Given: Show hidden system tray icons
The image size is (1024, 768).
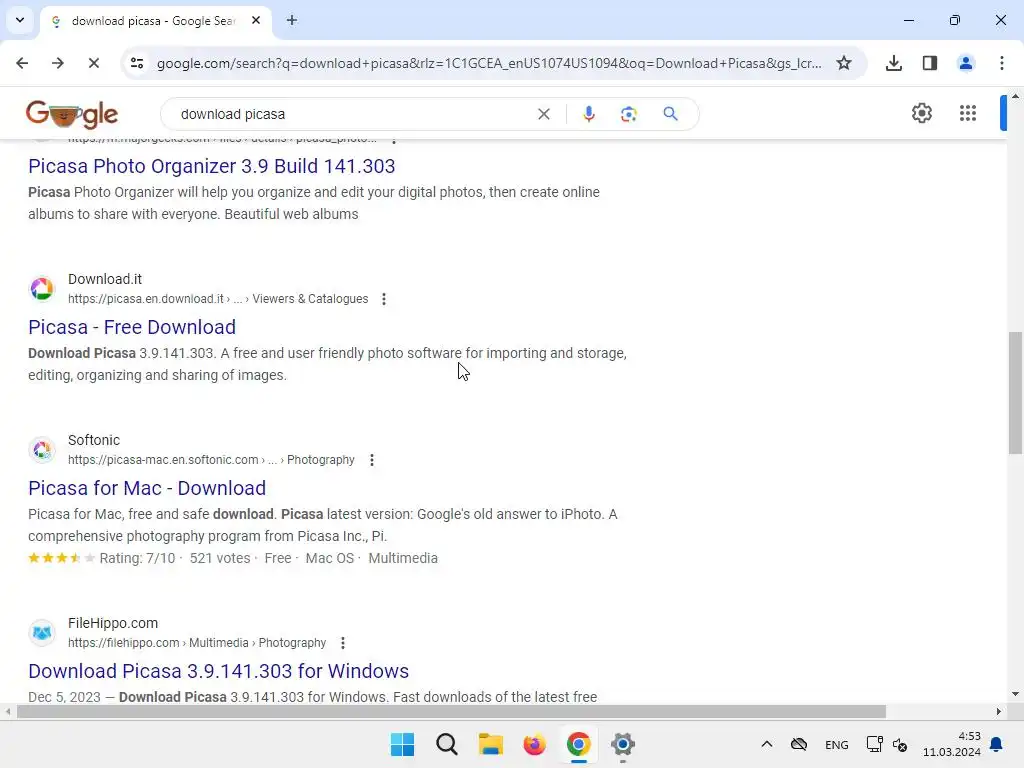Looking at the screenshot, I should point(767,744).
